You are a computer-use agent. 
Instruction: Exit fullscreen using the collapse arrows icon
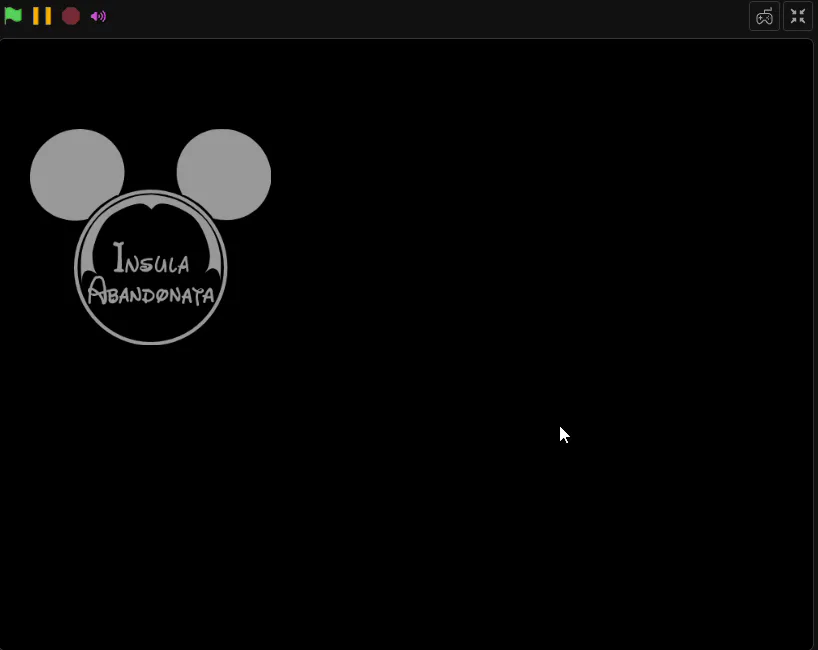798,16
